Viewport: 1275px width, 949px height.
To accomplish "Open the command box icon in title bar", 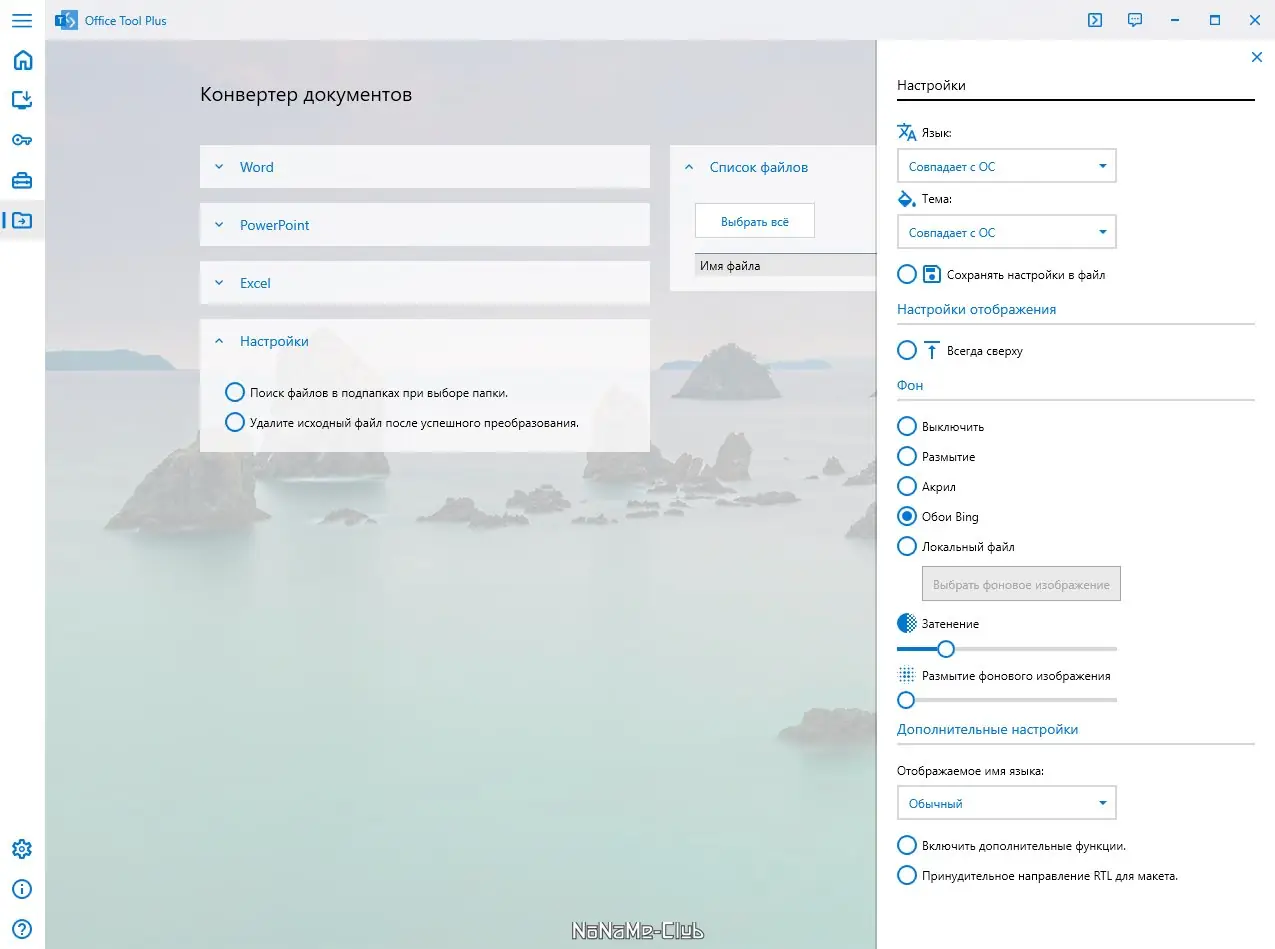I will [x=1095, y=20].
